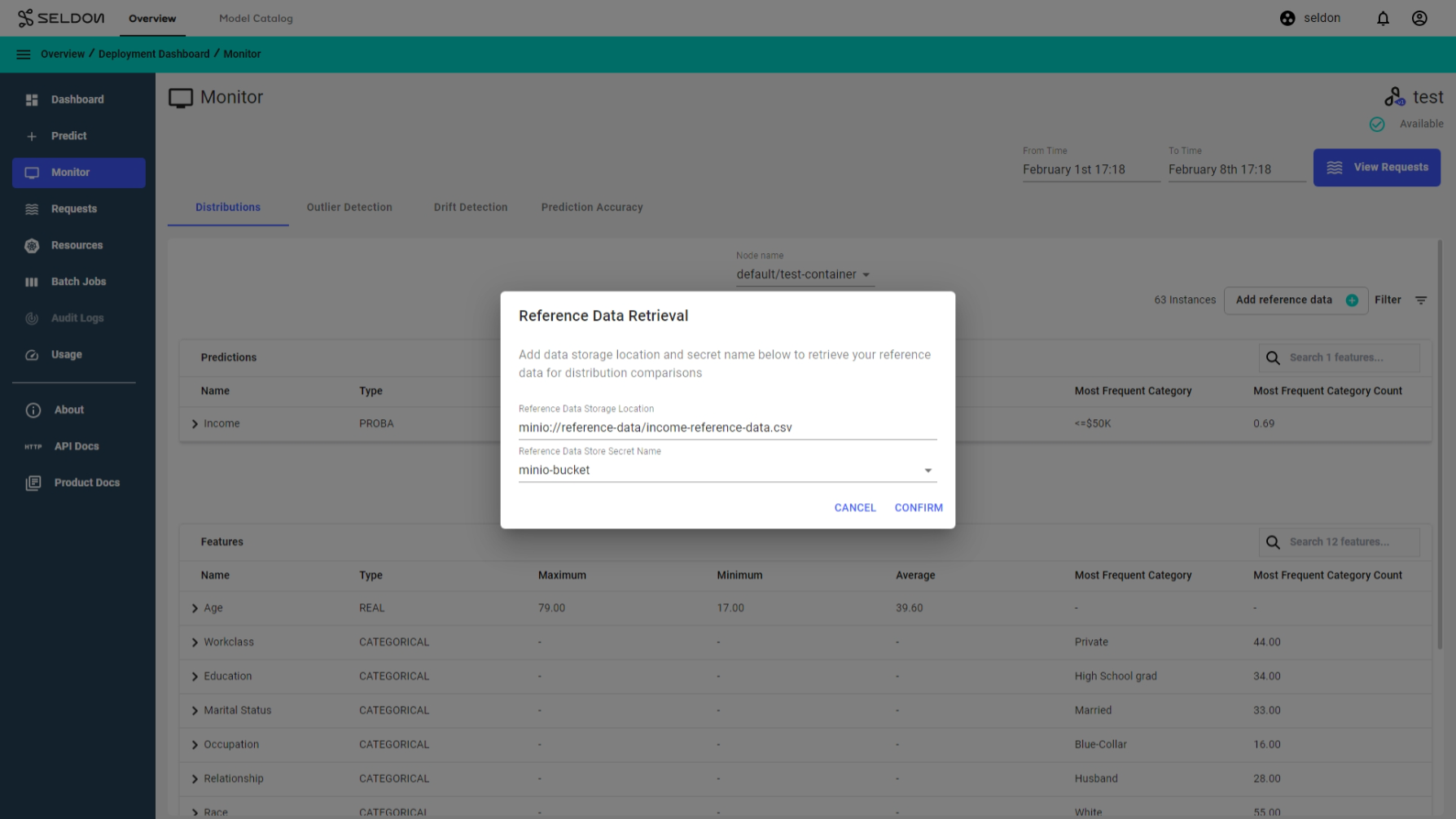Click the Deployment Dashboard breadcrumb link
Viewport: 1456px width, 819px height.
point(154,55)
